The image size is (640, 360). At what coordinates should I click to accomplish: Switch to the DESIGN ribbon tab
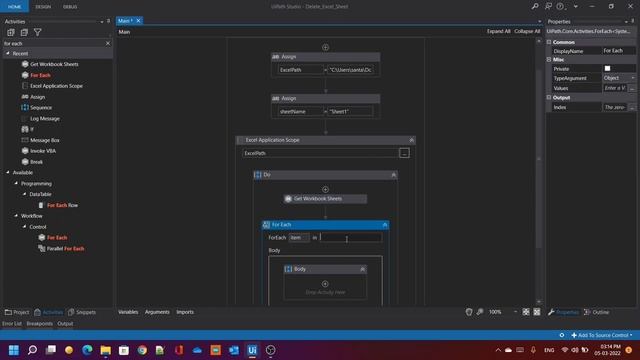pyautogui.click(x=43, y=7)
